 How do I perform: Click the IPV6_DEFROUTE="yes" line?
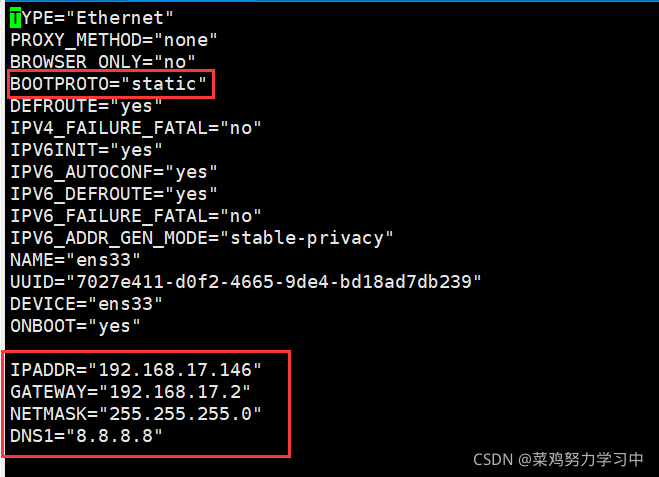[x=114, y=193]
